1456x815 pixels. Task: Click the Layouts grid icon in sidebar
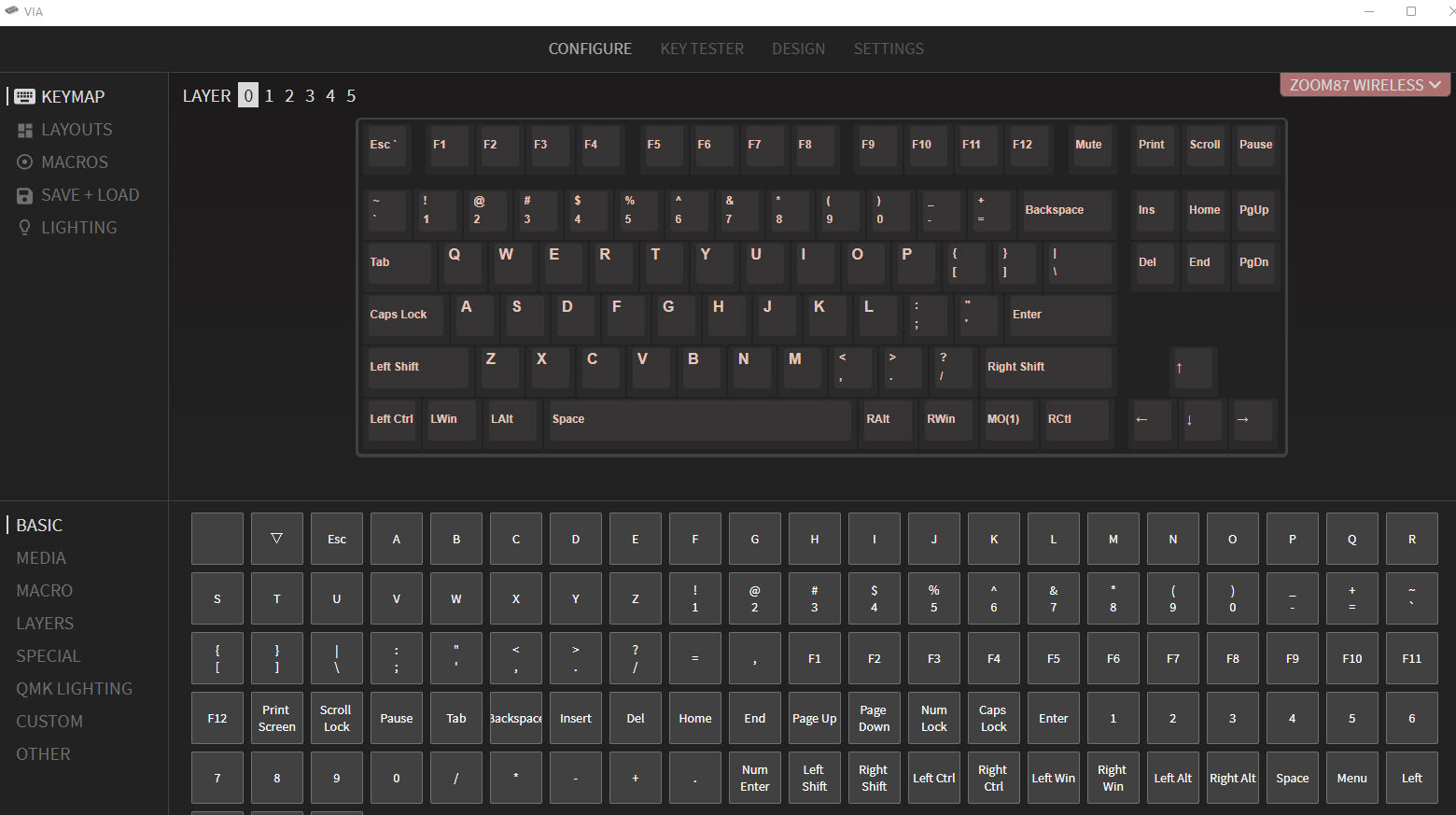click(x=25, y=131)
